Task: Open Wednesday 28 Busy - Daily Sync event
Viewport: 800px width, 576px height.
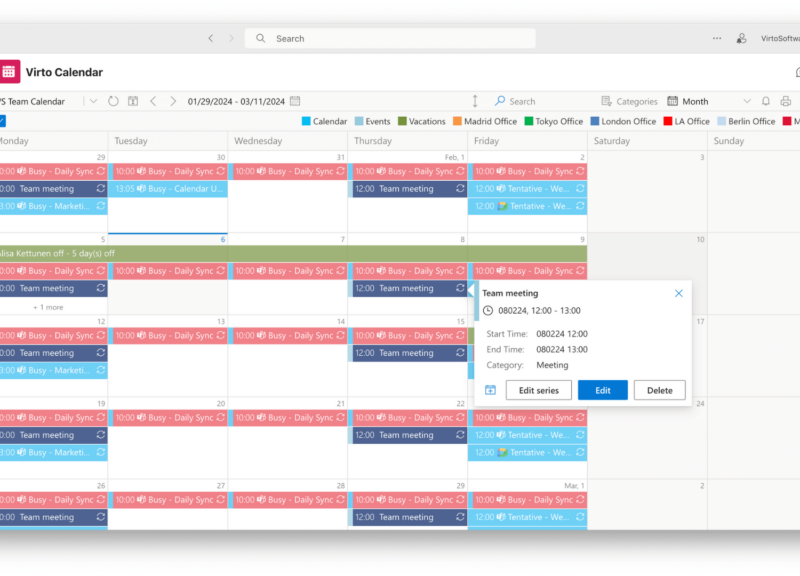Action: 290,500
